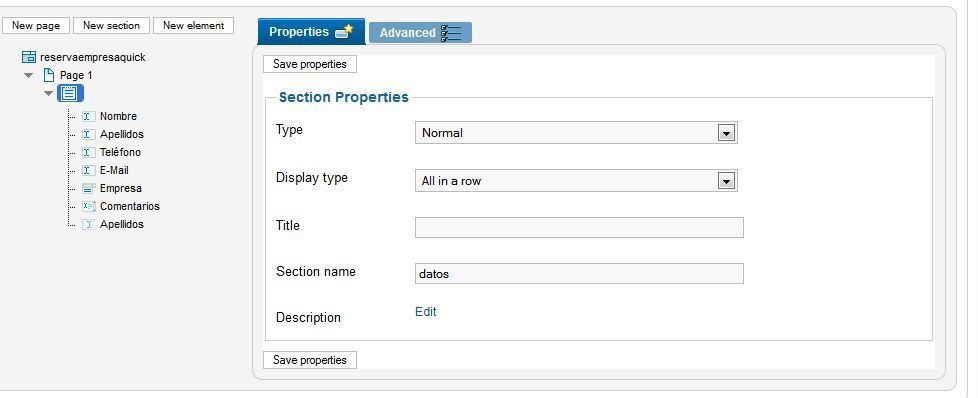The height and width of the screenshot is (398, 978).
Task: Collapse the Page 1 tree node
Action: [29, 75]
